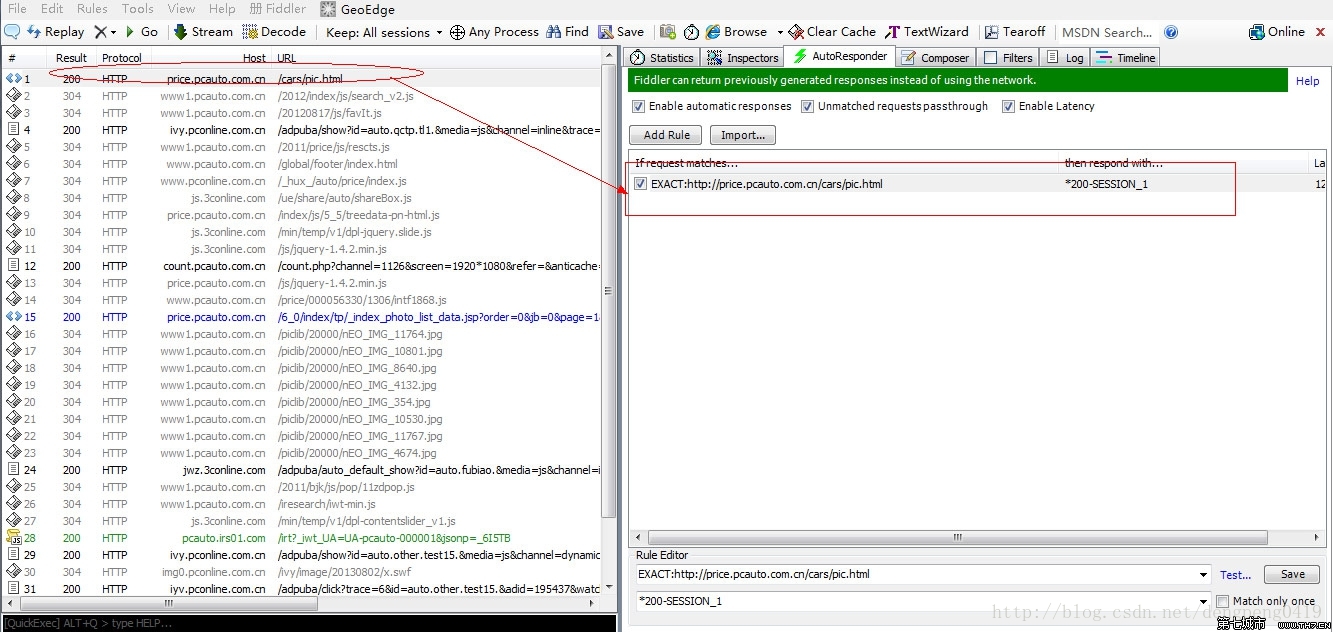The width and height of the screenshot is (1333, 632).
Task: Click the QuickExec command input box
Action: coord(308,623)
